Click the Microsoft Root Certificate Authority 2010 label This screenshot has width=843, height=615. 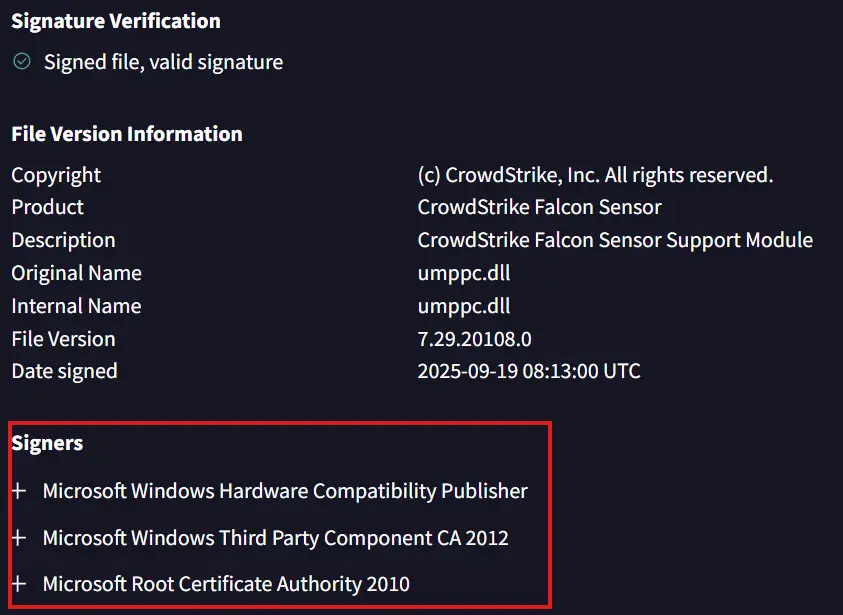(x=226, y=584)
